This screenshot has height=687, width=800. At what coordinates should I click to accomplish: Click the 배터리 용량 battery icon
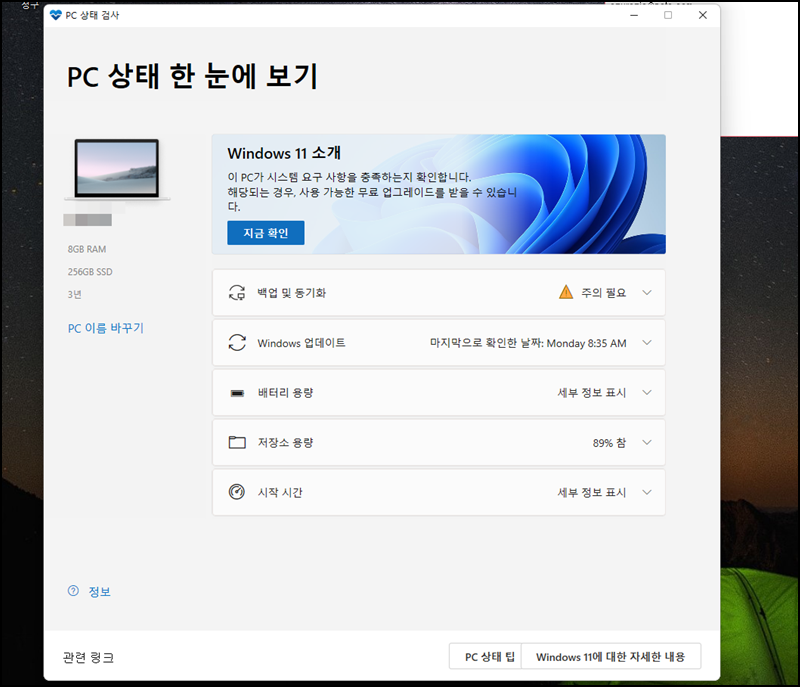pos(237,393)
